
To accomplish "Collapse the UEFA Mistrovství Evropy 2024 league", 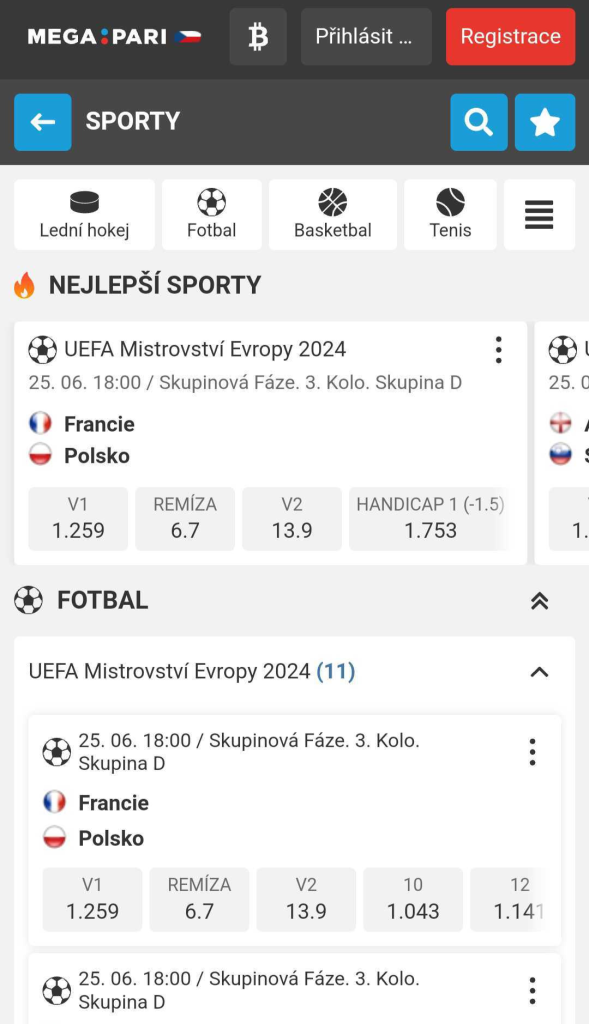I will [537, 671].
